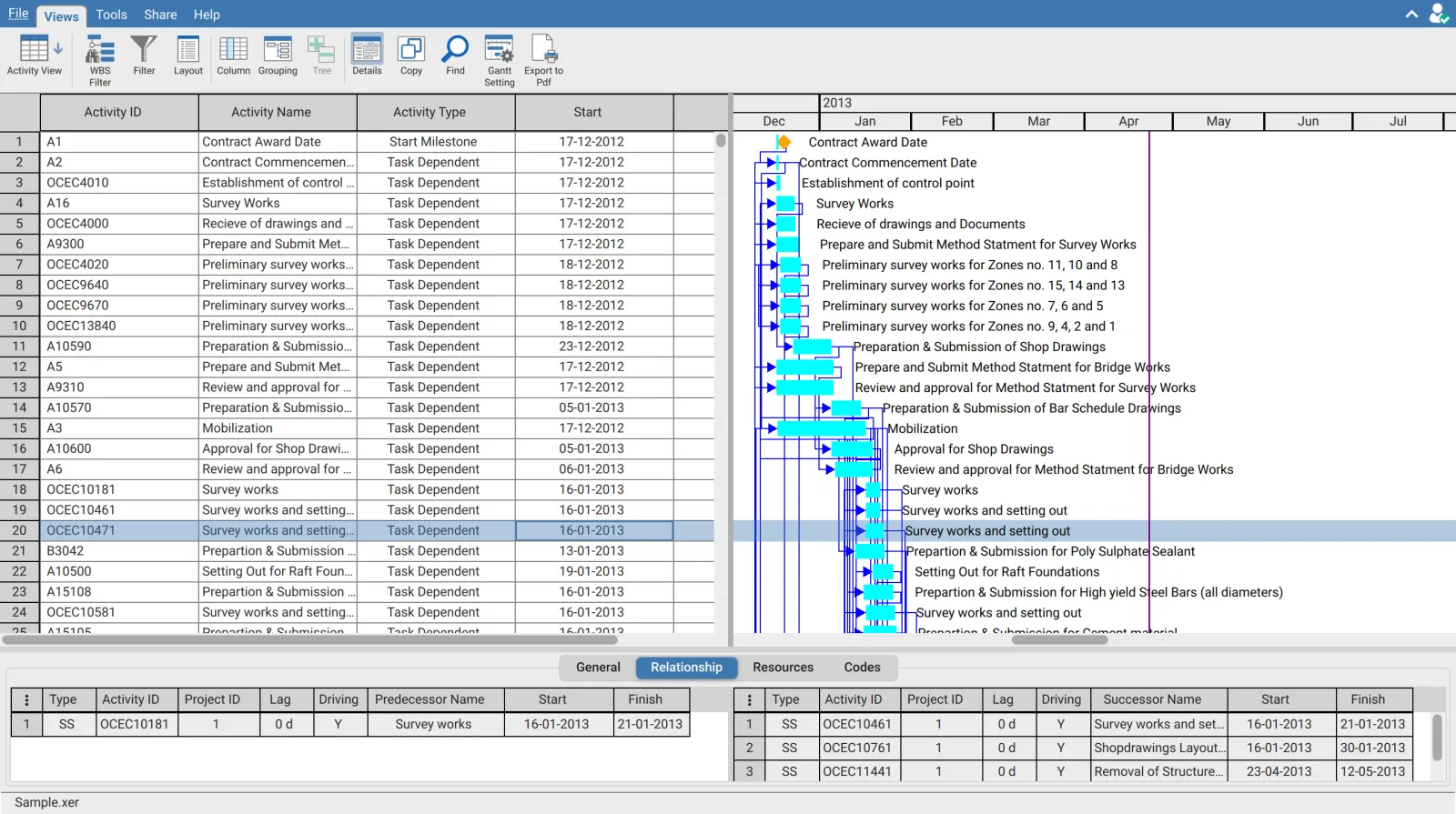Select successor row OCEC10461
The width and height of the screenshot is (1456, 814).
(x=1073, y=725)
